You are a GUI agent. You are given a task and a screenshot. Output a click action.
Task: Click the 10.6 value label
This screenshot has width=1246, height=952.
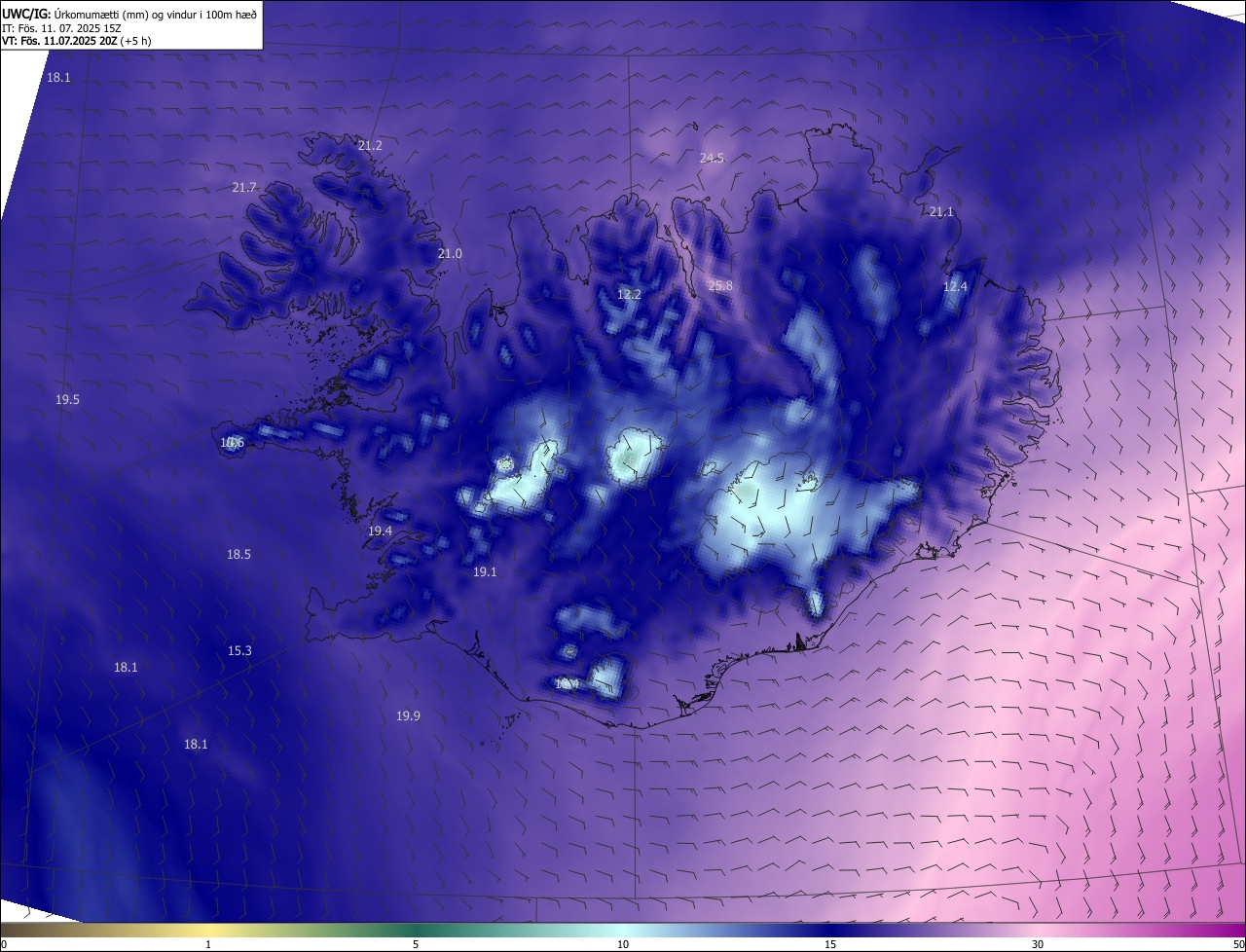pyautogui.click(x=232, y=443)
